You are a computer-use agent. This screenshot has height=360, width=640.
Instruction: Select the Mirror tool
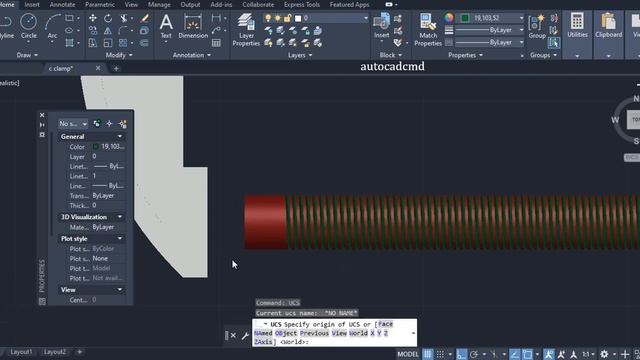point(108,31)
